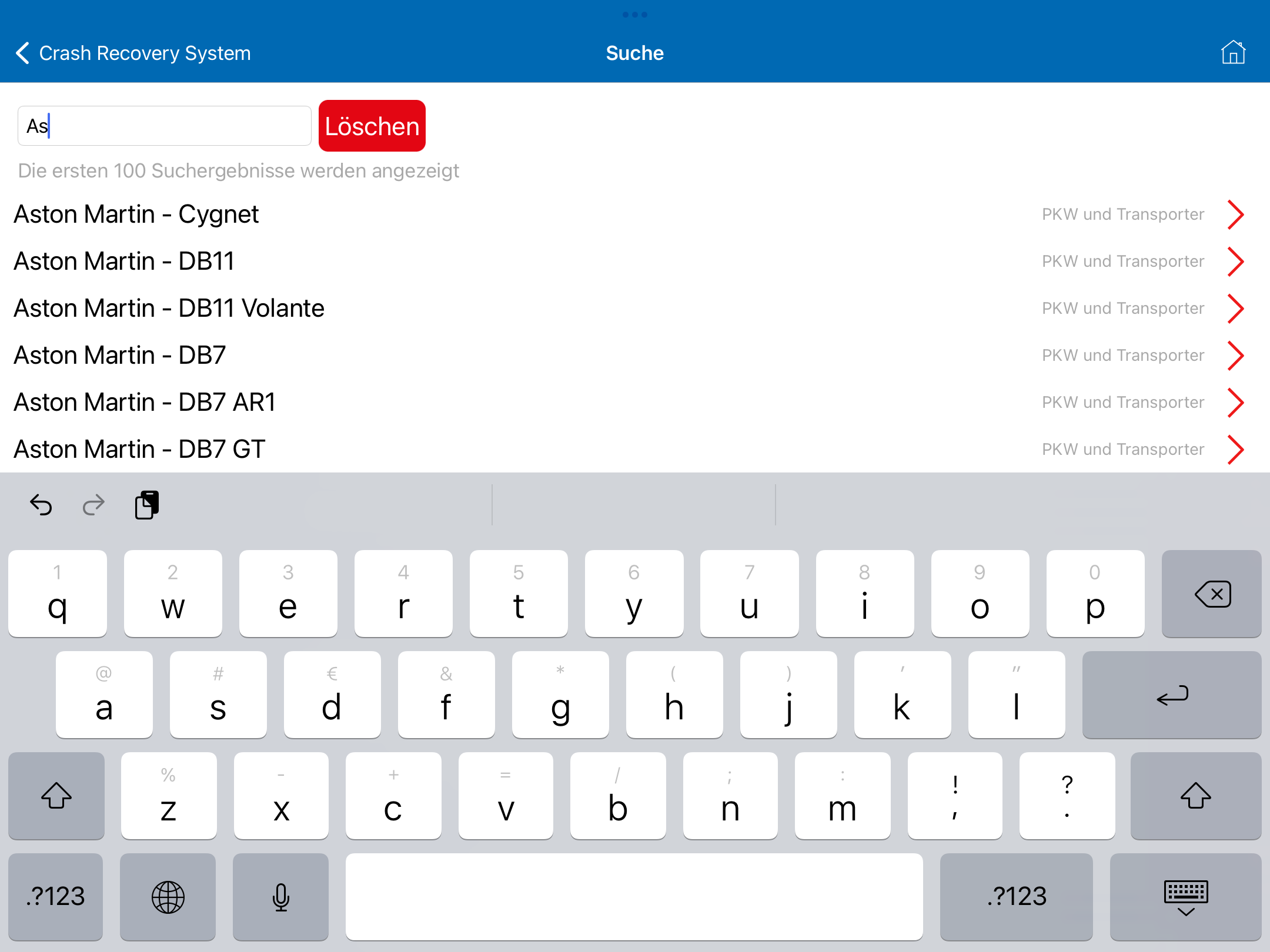
Task: Tap the right shift key
Action: tap(1196, 796)
